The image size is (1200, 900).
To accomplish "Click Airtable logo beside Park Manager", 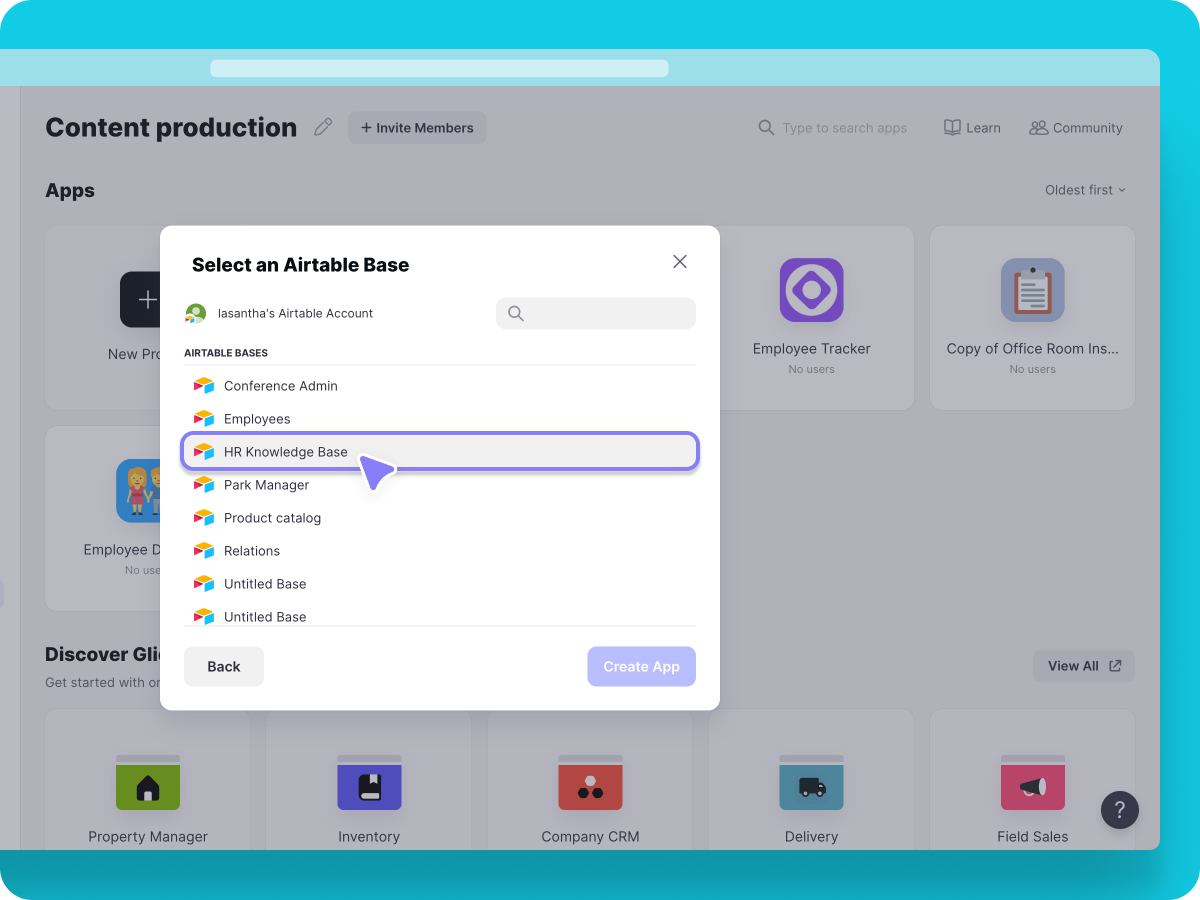I will coord(204,485).
